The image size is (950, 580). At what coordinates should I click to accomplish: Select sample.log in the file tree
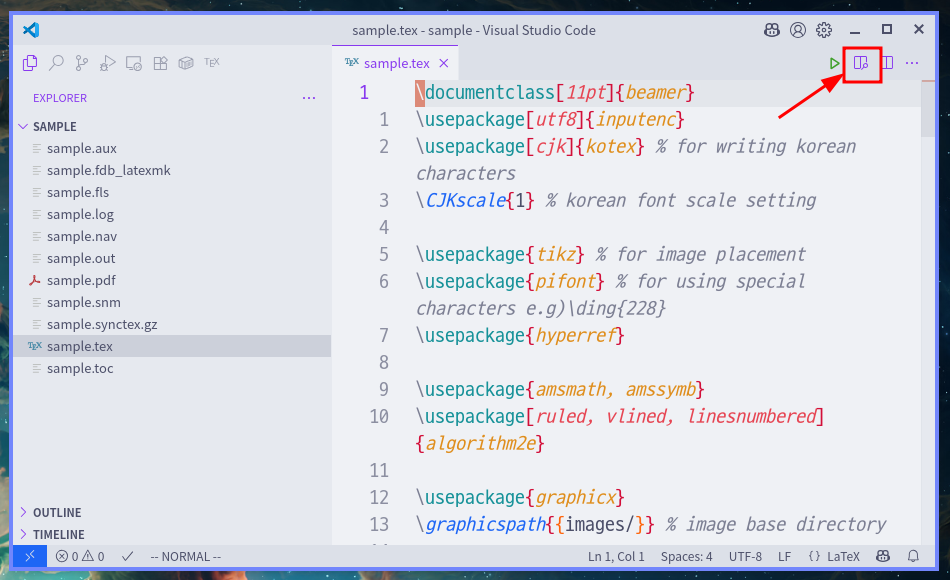pos(80,215)
